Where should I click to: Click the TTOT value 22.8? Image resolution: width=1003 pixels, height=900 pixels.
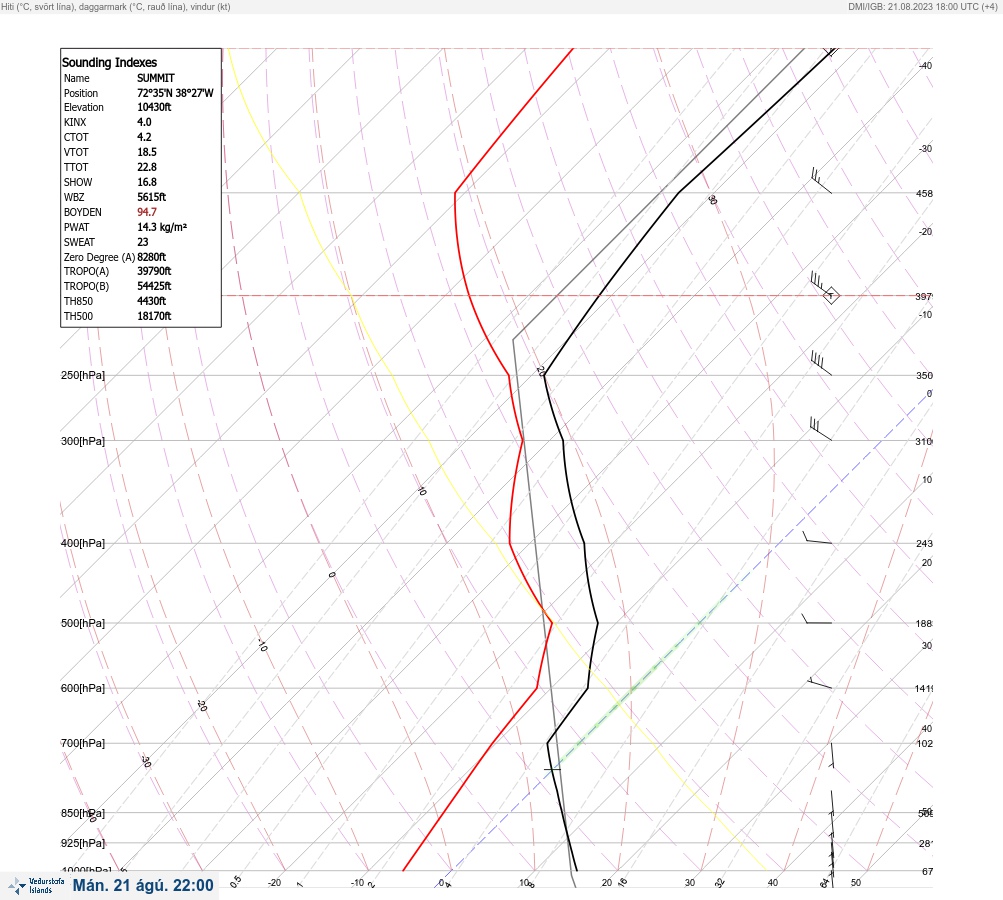[147, 167]
